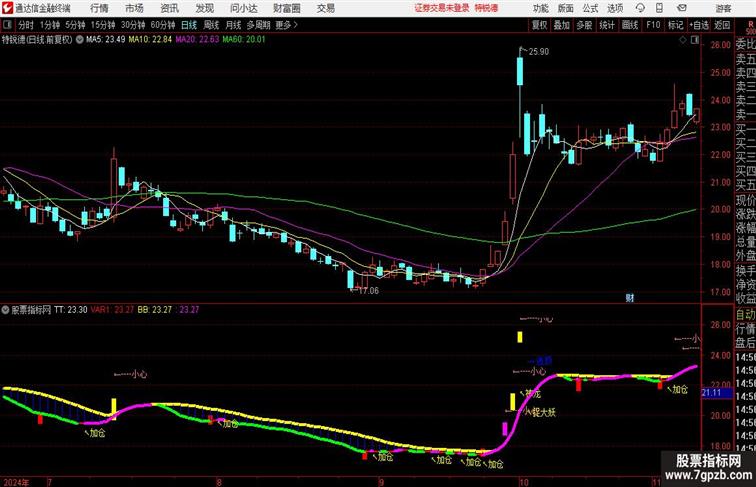Click the blue 21.11 price tag on indicator axis
This screenshot has width=756, height=487.
(716, 393)
